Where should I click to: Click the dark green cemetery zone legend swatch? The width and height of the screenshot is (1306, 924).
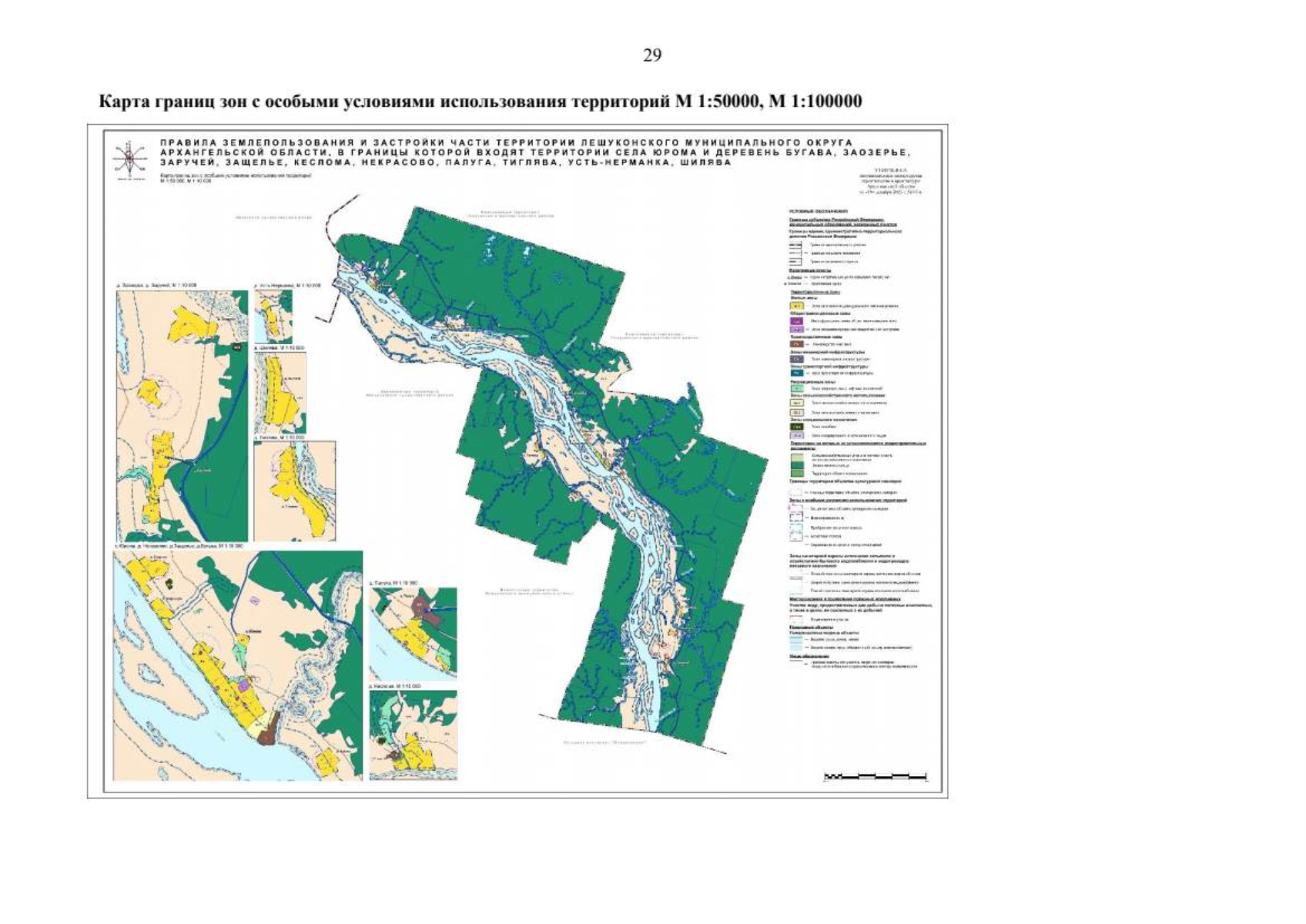click(797, 427)
